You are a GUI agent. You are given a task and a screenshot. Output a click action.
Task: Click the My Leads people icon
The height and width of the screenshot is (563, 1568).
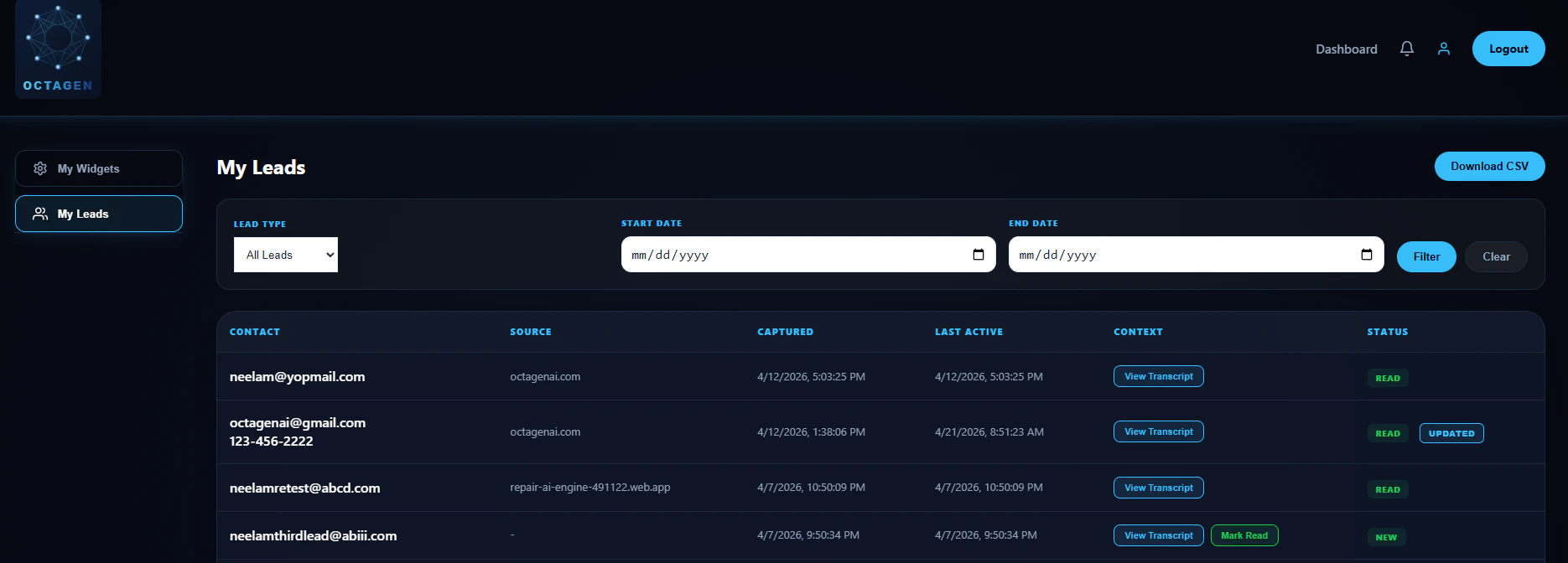pyautogui.click(x=40, y=214)
